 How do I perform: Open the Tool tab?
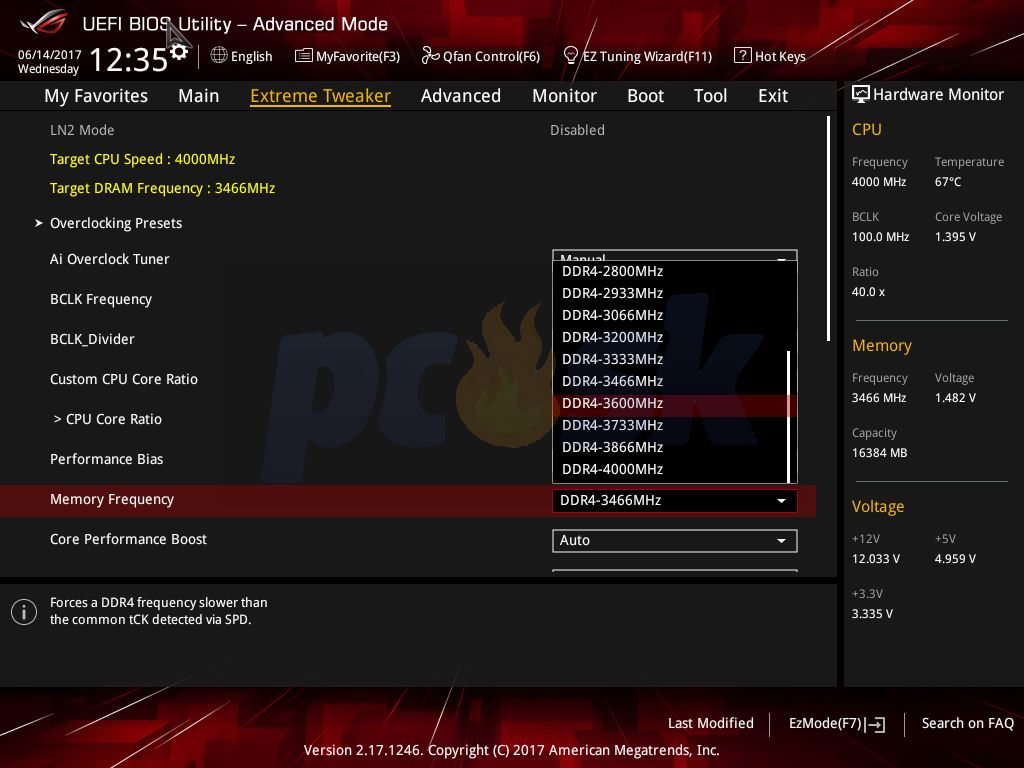(711, 96)
